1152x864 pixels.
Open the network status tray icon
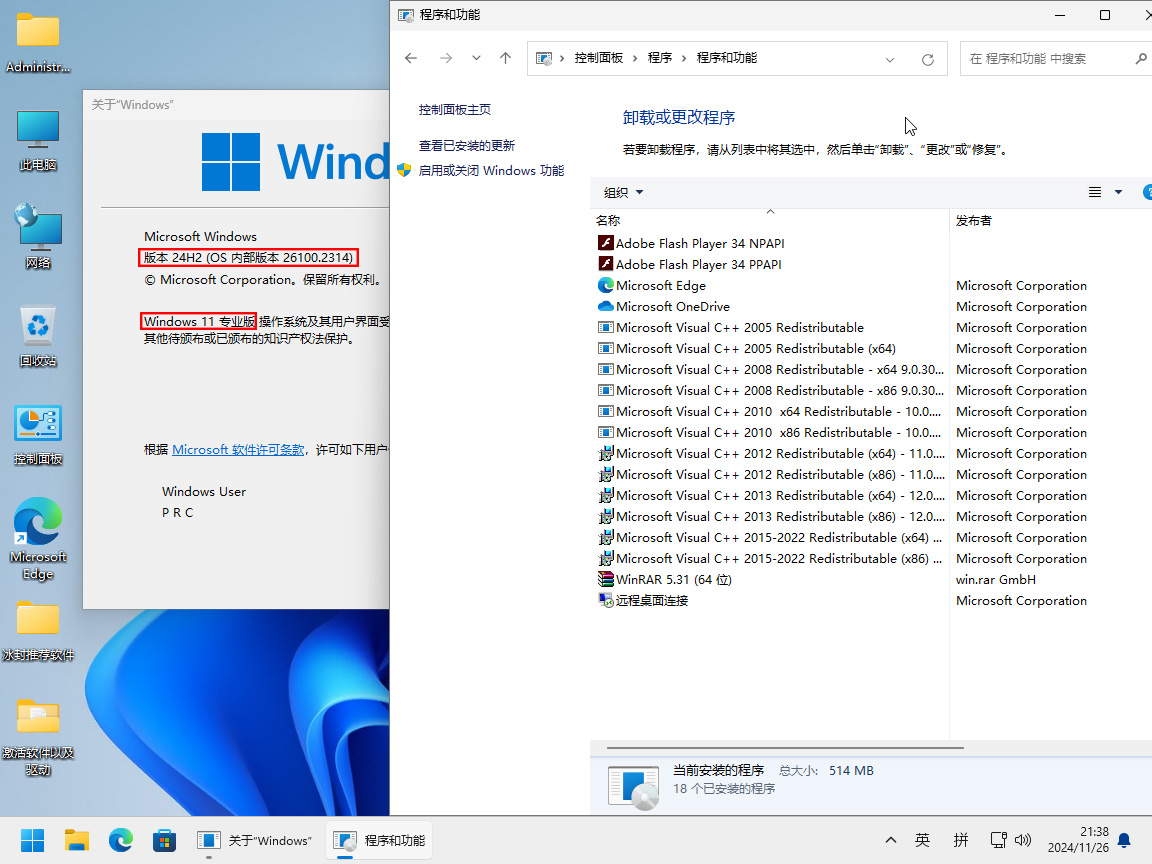coord(998,840)
